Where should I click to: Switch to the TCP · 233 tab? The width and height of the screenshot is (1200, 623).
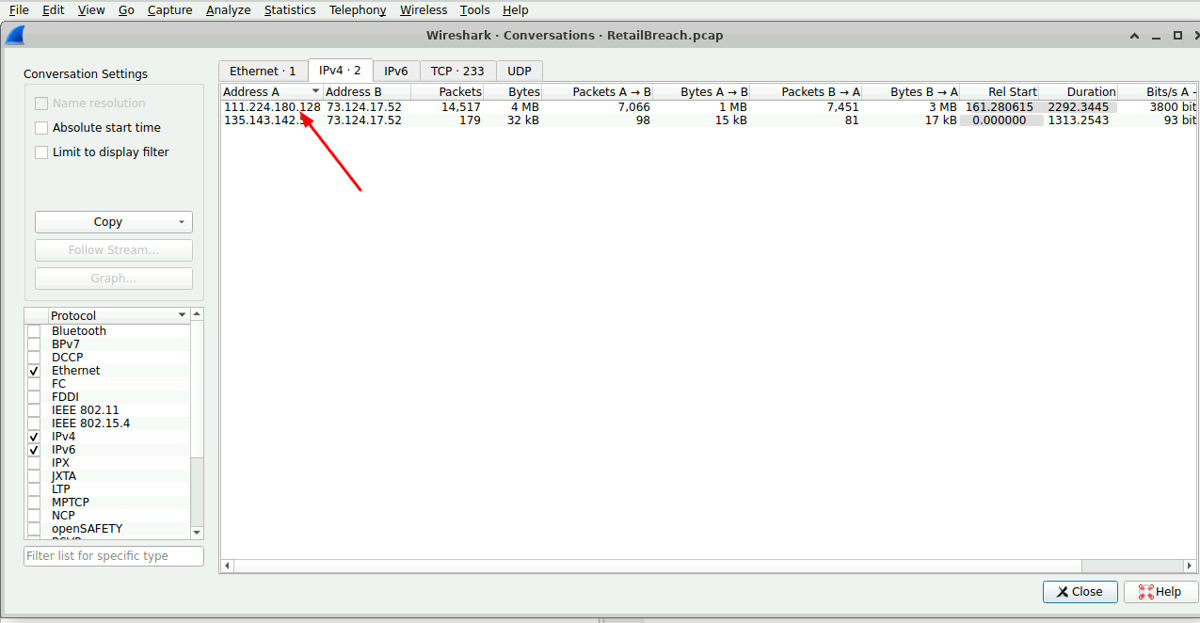coord(458,71)
